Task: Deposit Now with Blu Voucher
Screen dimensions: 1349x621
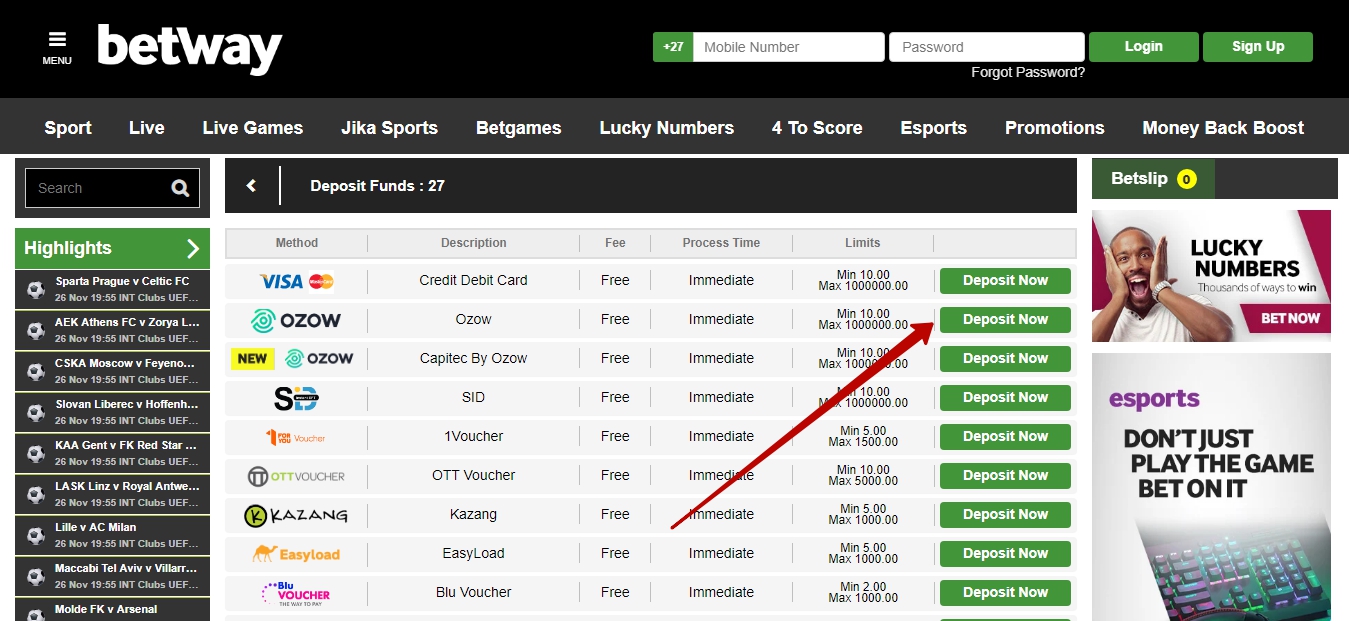Action: tap(1005, 593)
